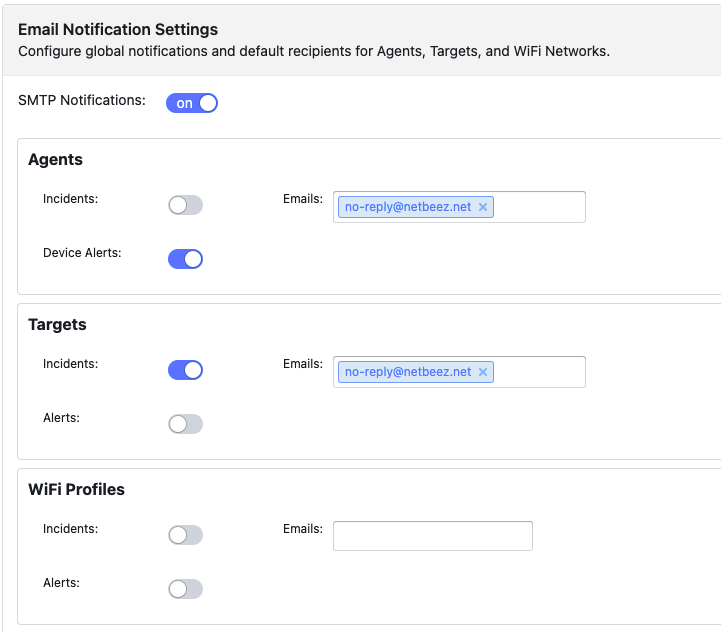Remove the Agents no-reply@netbeez.net email tag

[x=483, y=207]
